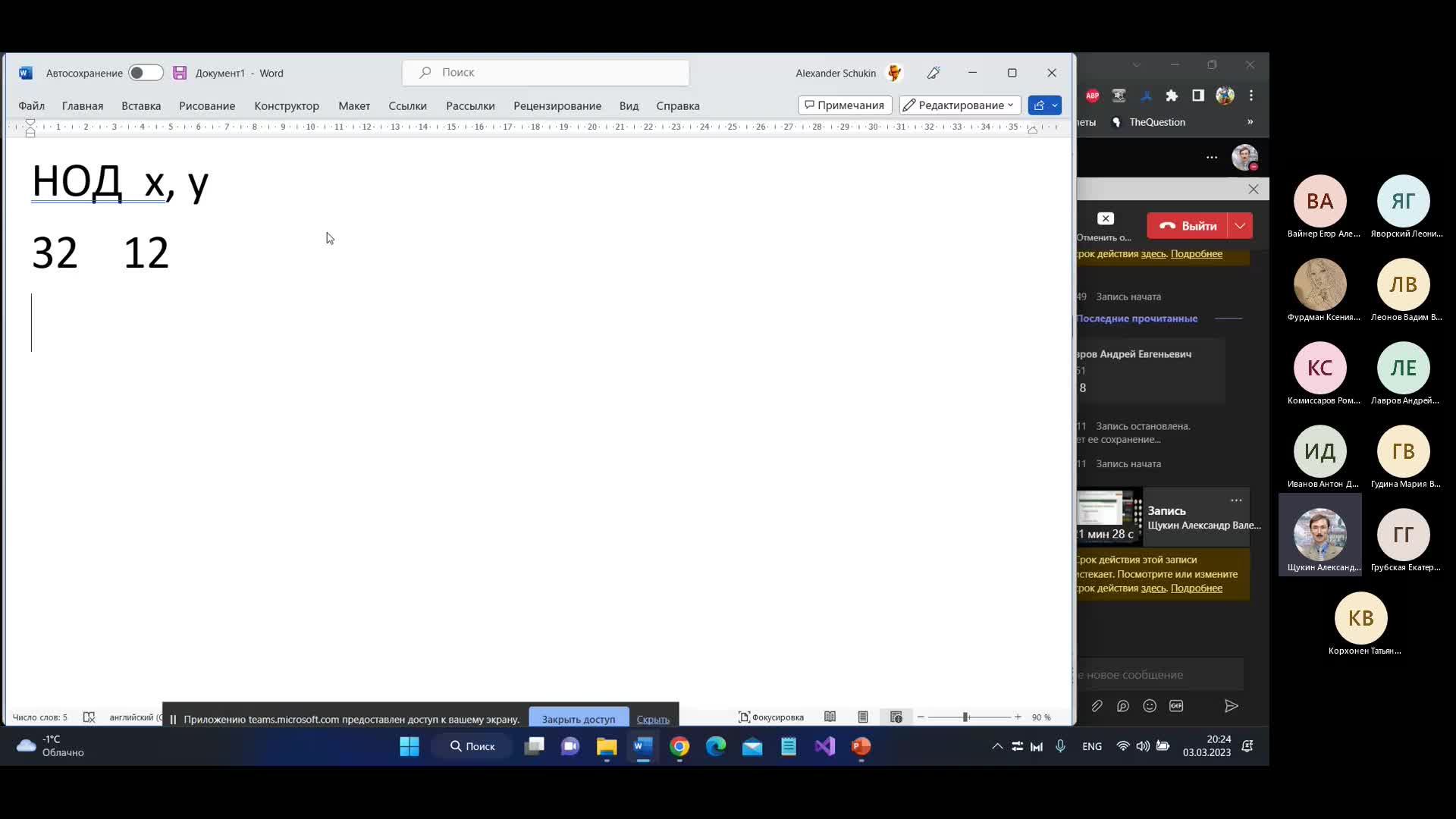The image size is (1456, 819).
Task: Close the Teams chat panel with X
Action: coord(1254,190)
